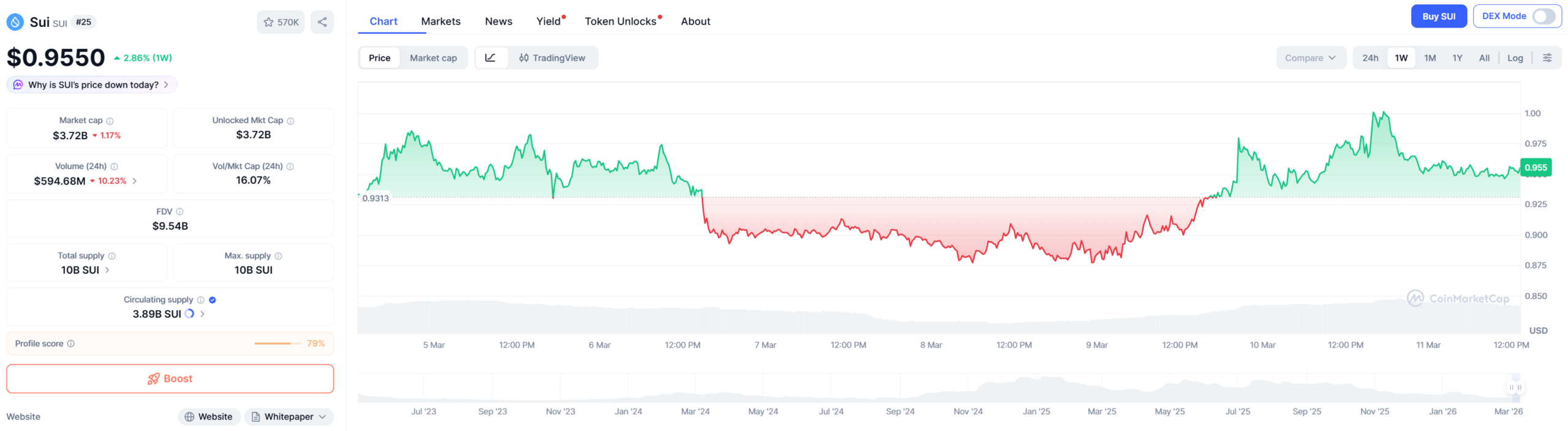Screen dimensions: 1568x431
Task: Click the timeline range slider handle
Action: click(1515, 387)
